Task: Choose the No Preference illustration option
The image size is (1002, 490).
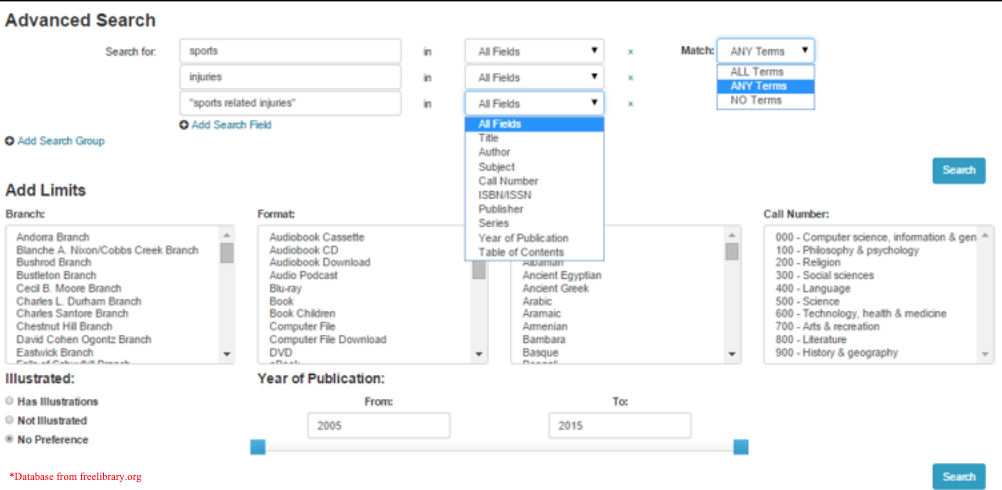Action: 10,439
